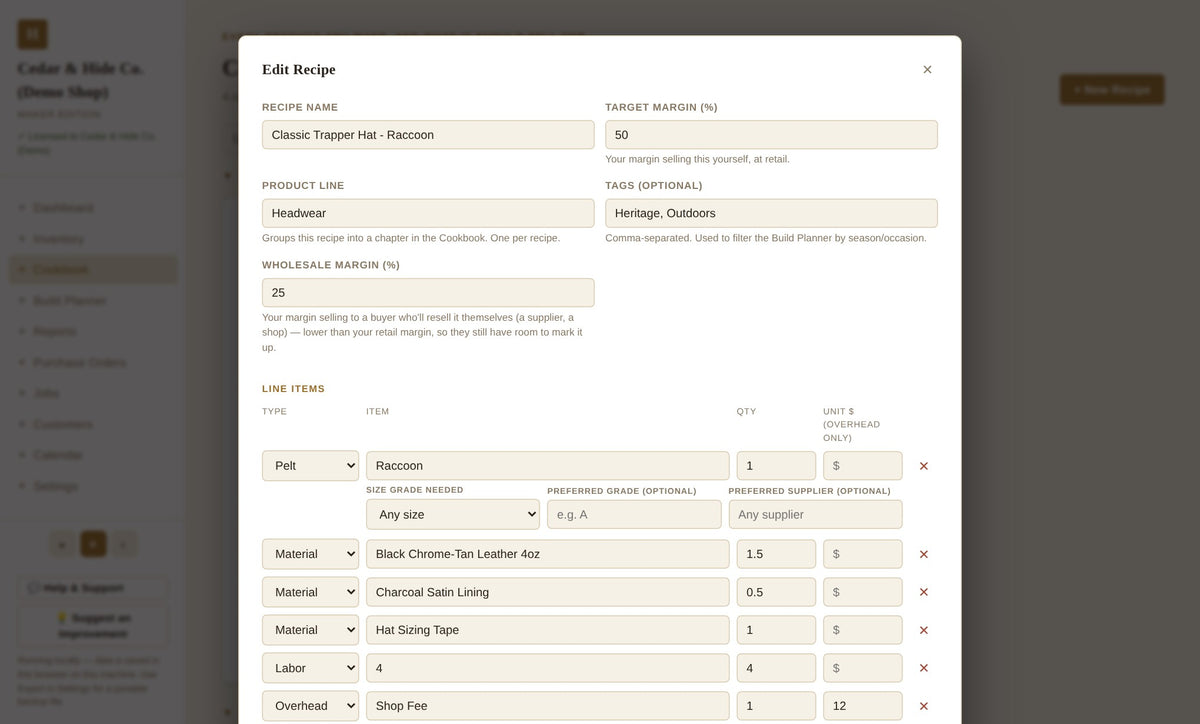
Task: Edit the Shop Fee quantity field
Action: point(776,706)
